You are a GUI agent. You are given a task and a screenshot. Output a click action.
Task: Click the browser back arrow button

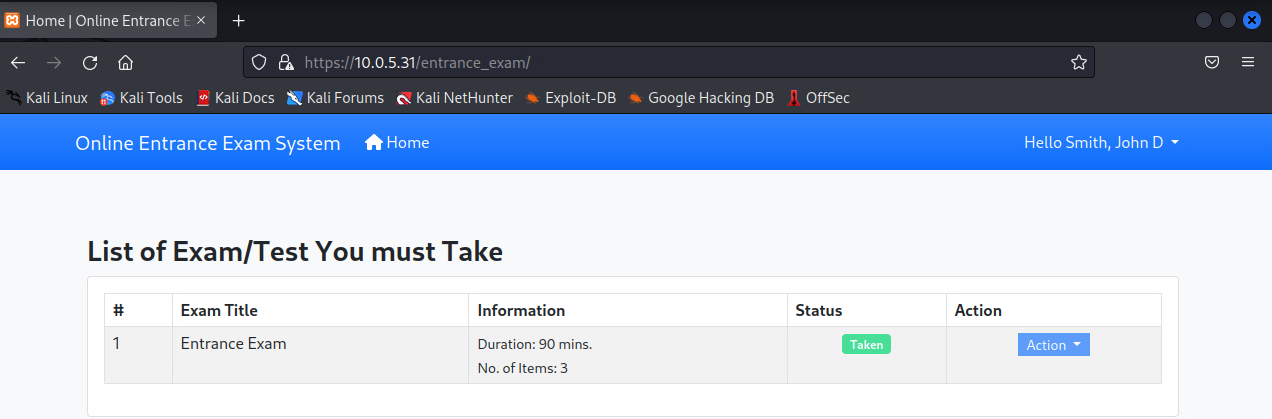[18, 62]
